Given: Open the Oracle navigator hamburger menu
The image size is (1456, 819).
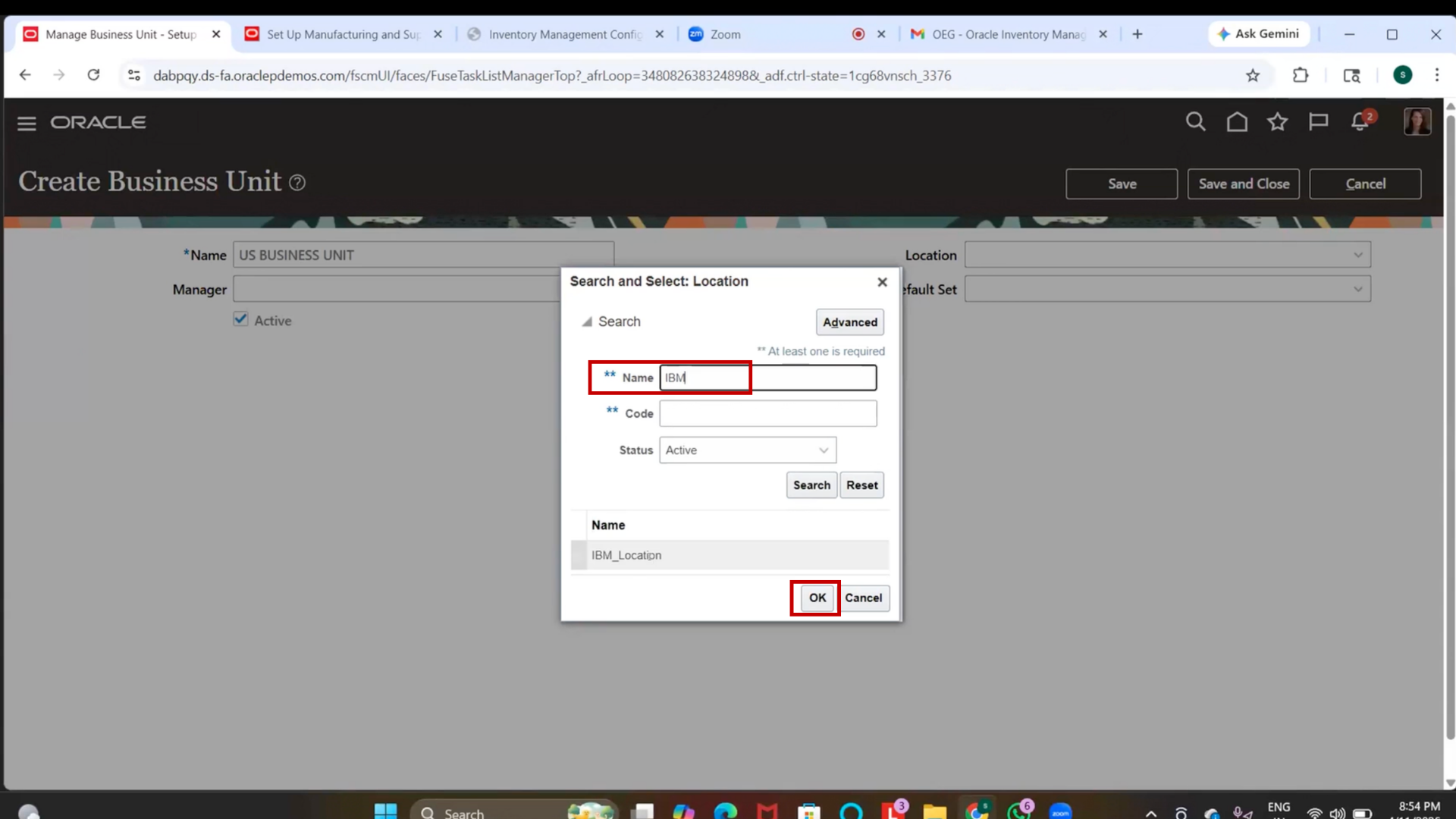Looking at the screenshot, I should click(27, 123).
